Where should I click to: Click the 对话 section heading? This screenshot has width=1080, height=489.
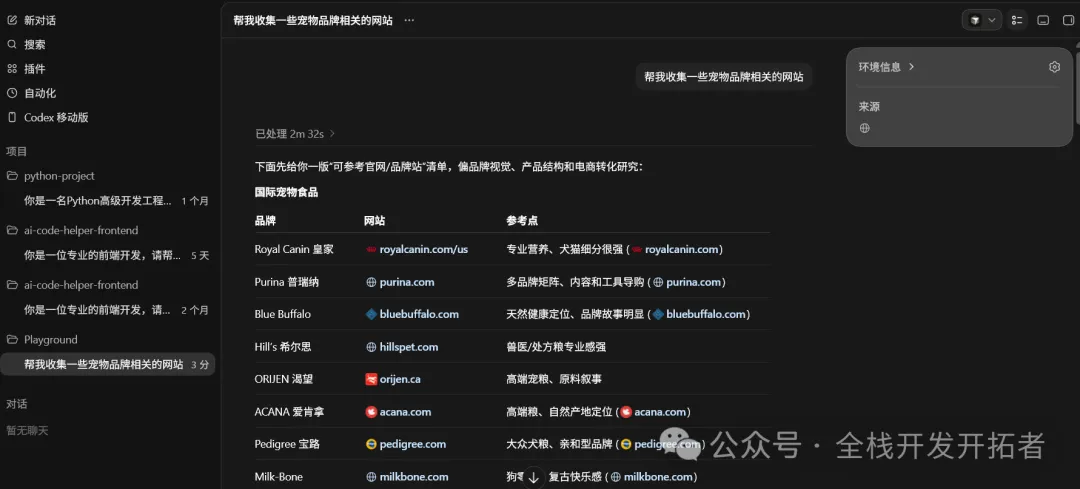17,404
